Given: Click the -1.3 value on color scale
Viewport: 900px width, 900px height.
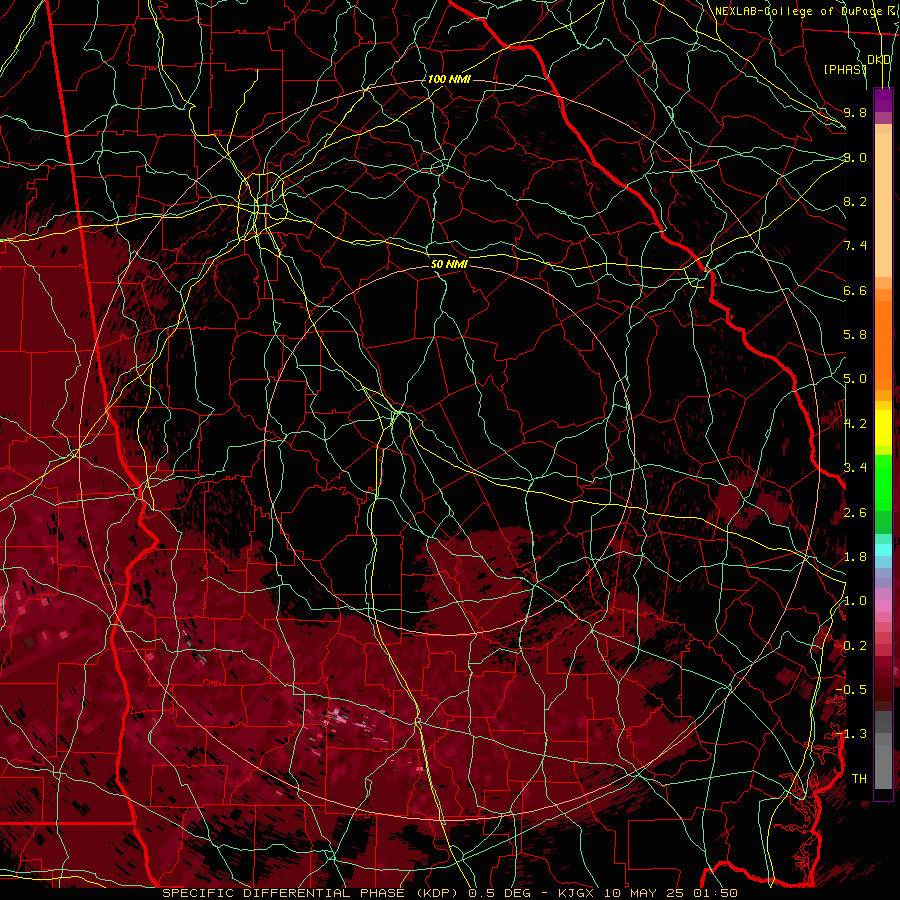Looking at the screenshot, I should point(851,734).
